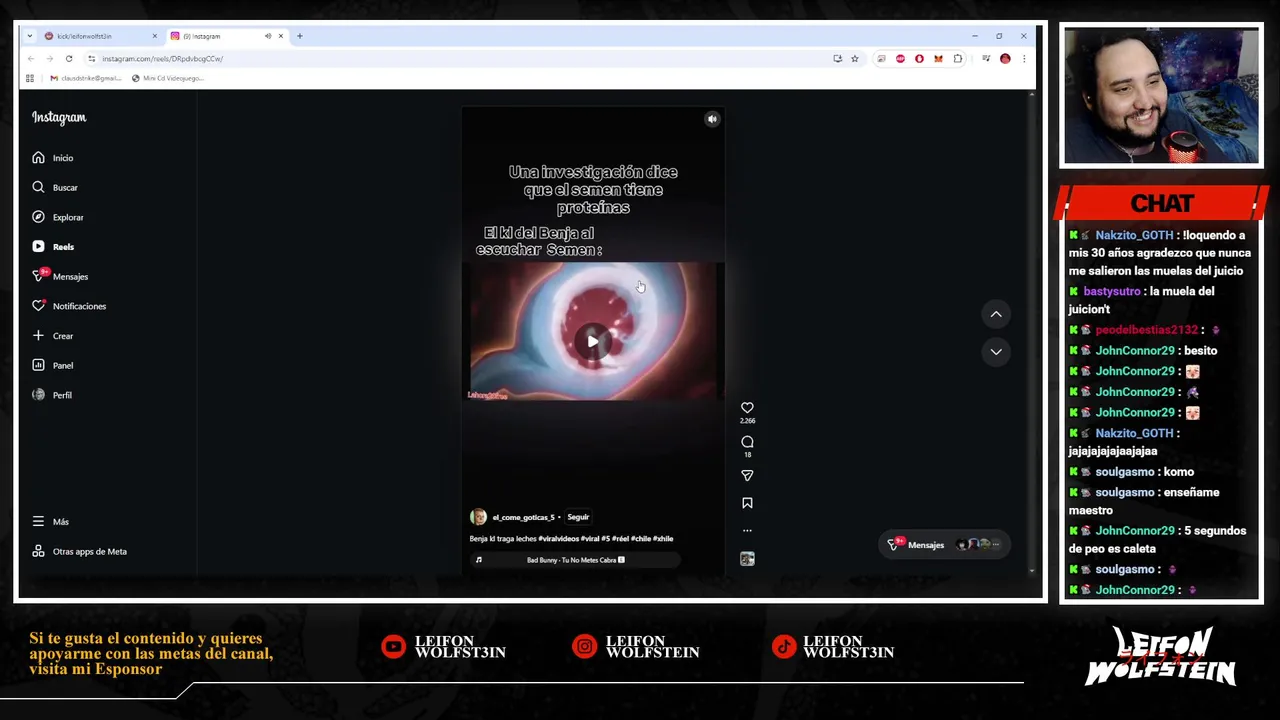Open tab search dropdown arrow
The image size is (1280, 720).
[30, 36]
